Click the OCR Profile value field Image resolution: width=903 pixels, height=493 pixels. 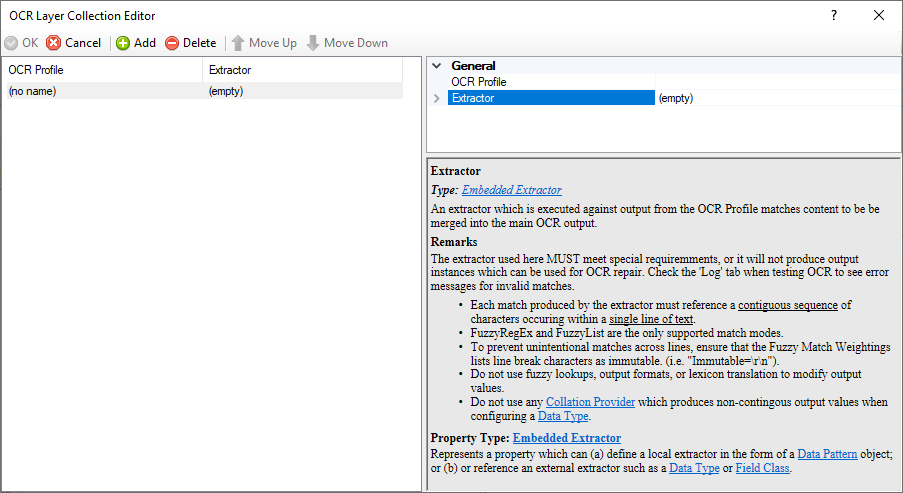point(777,82)
